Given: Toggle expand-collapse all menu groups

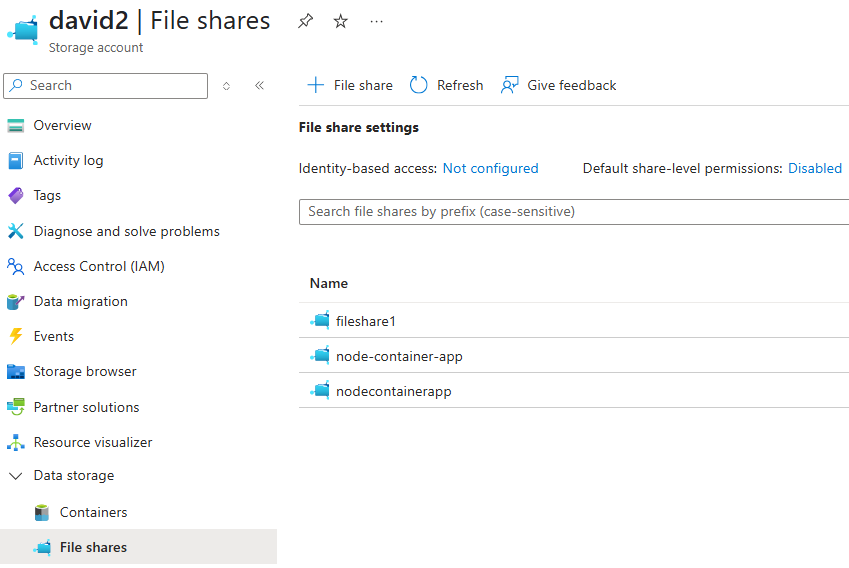Looking at the screenshot, I should pyautogui.click(x=226, y=86).
